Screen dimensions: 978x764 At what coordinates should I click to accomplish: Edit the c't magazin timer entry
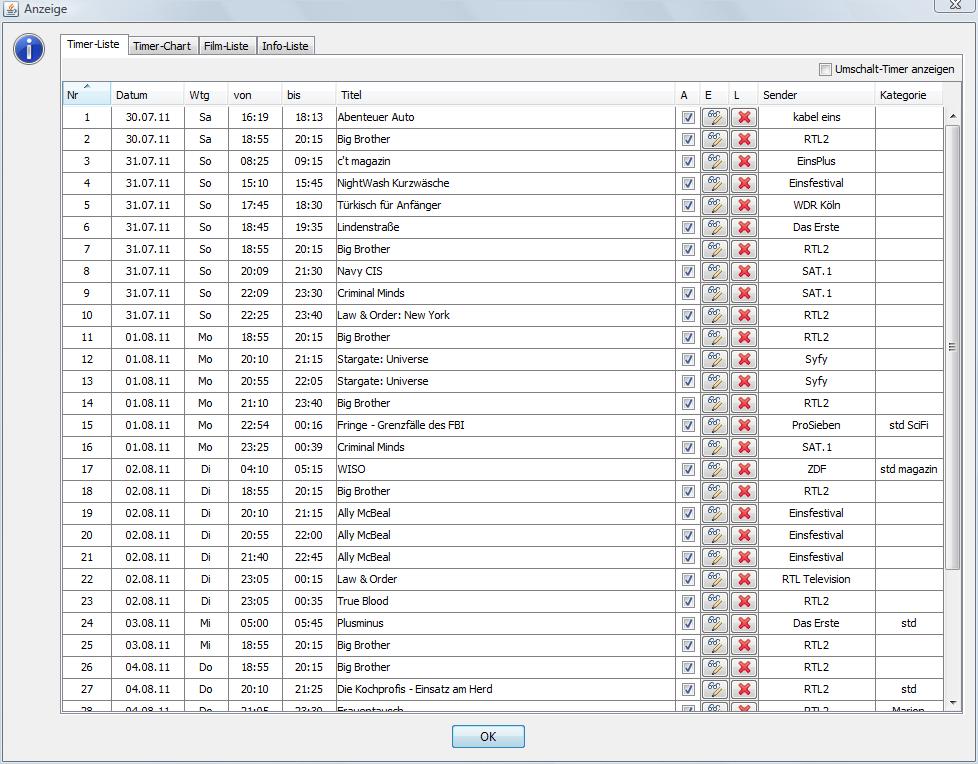pos(715,162)
